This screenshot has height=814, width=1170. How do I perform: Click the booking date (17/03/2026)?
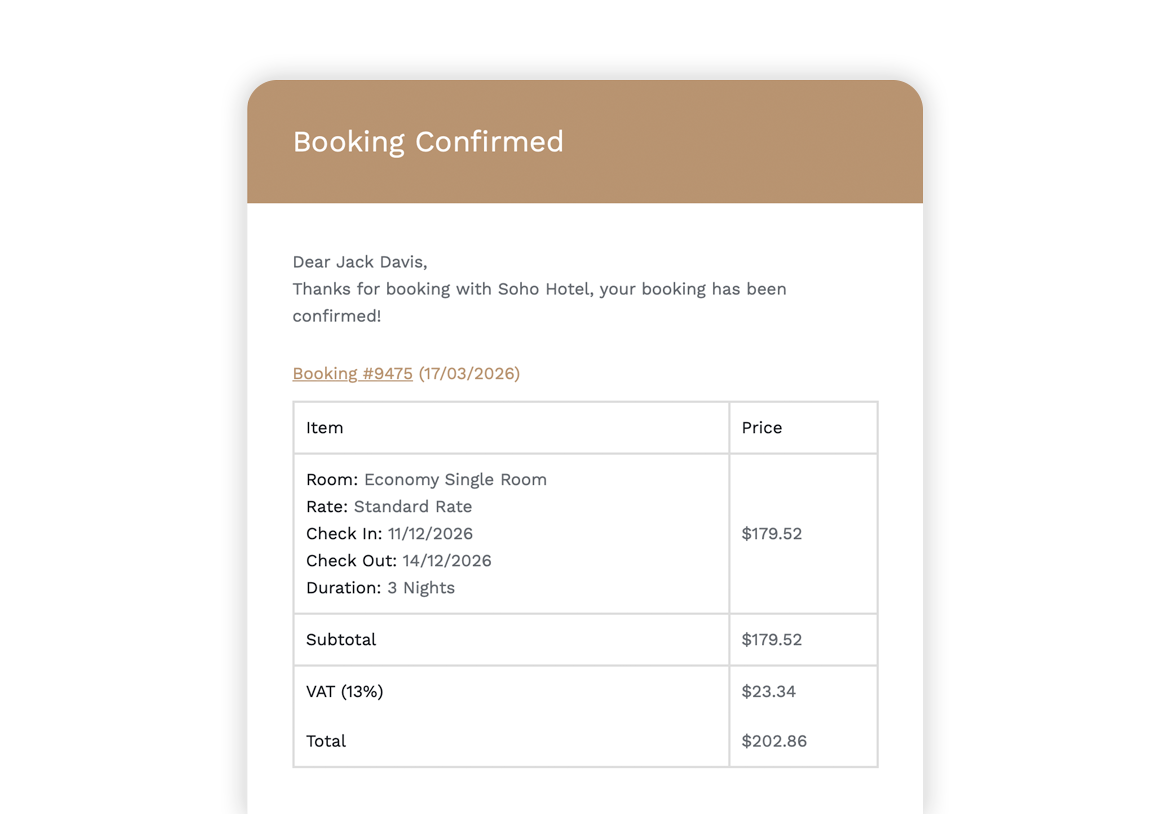(469, 373)
